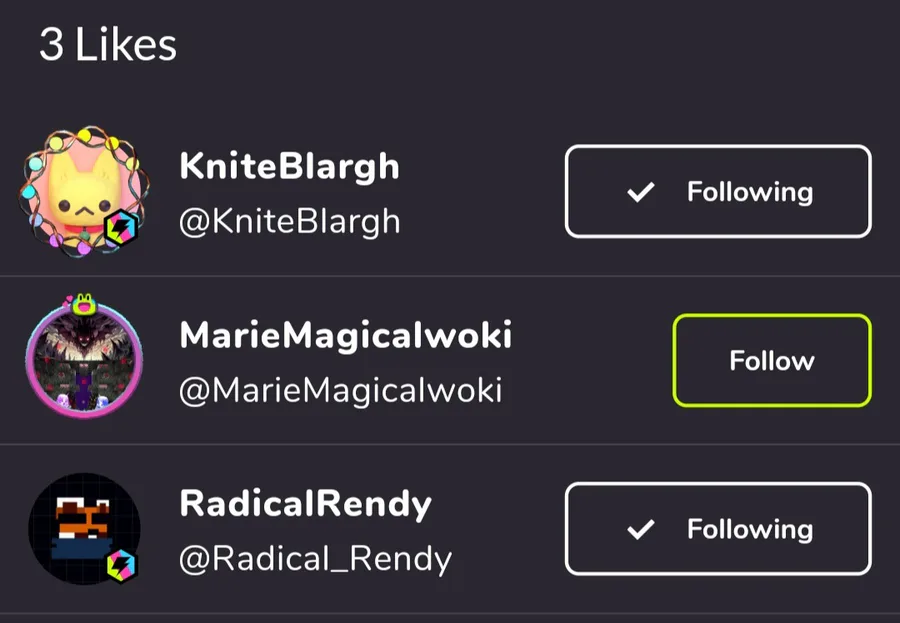This screenshot has height=623, width=900.
Task: Open MarieMagicalwoki's round profile avatar
Action: [84, 361]
